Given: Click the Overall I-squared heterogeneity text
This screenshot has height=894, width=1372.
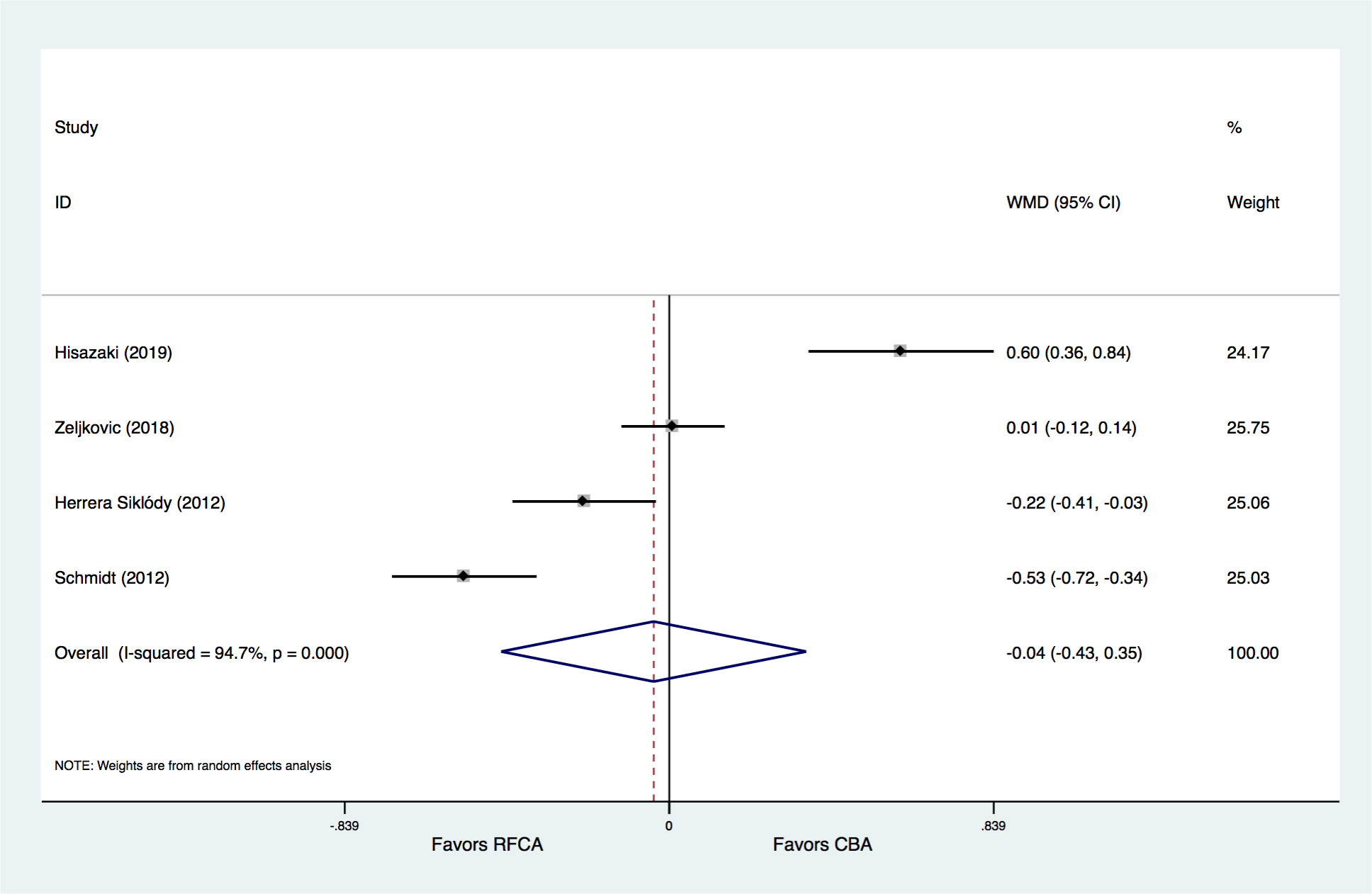Looking at the screenshot, I should pos(233,653).
